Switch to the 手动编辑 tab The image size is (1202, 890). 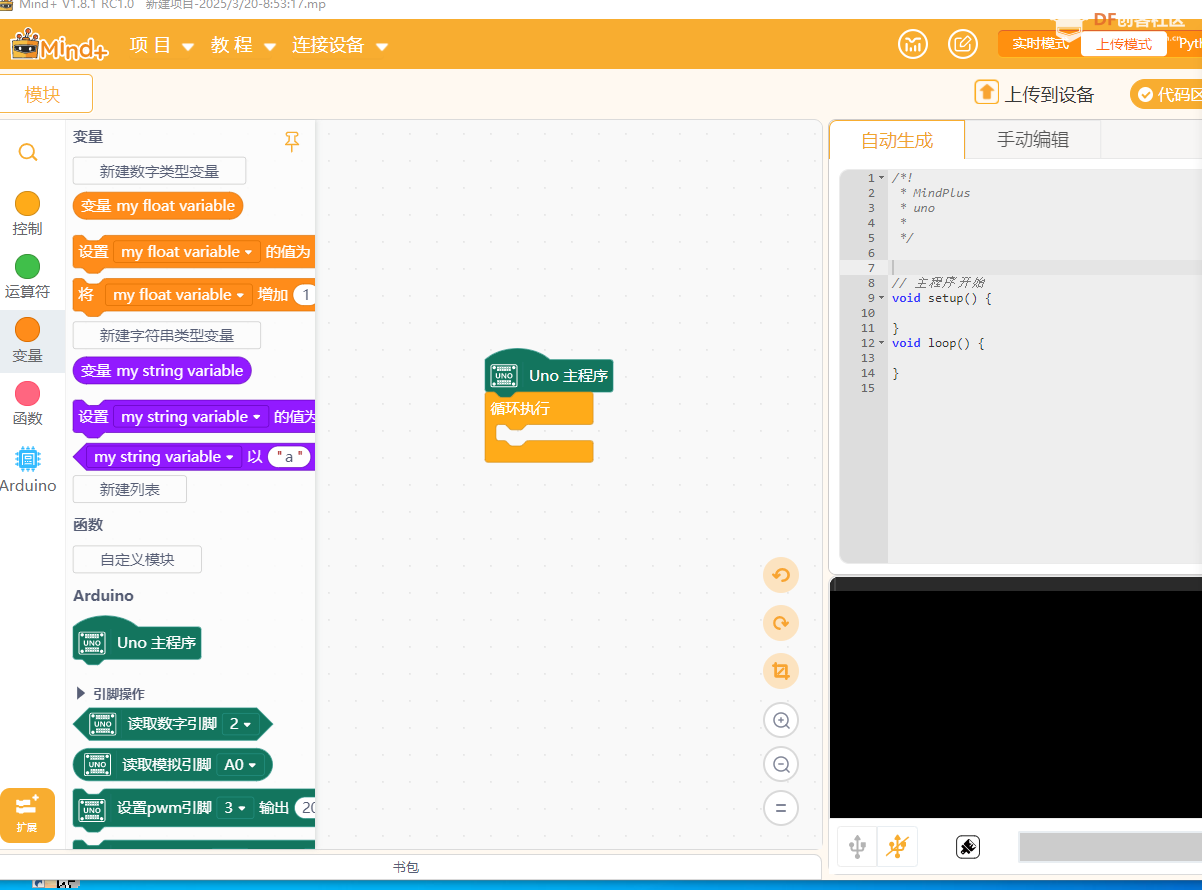[x=1033, y=140]
